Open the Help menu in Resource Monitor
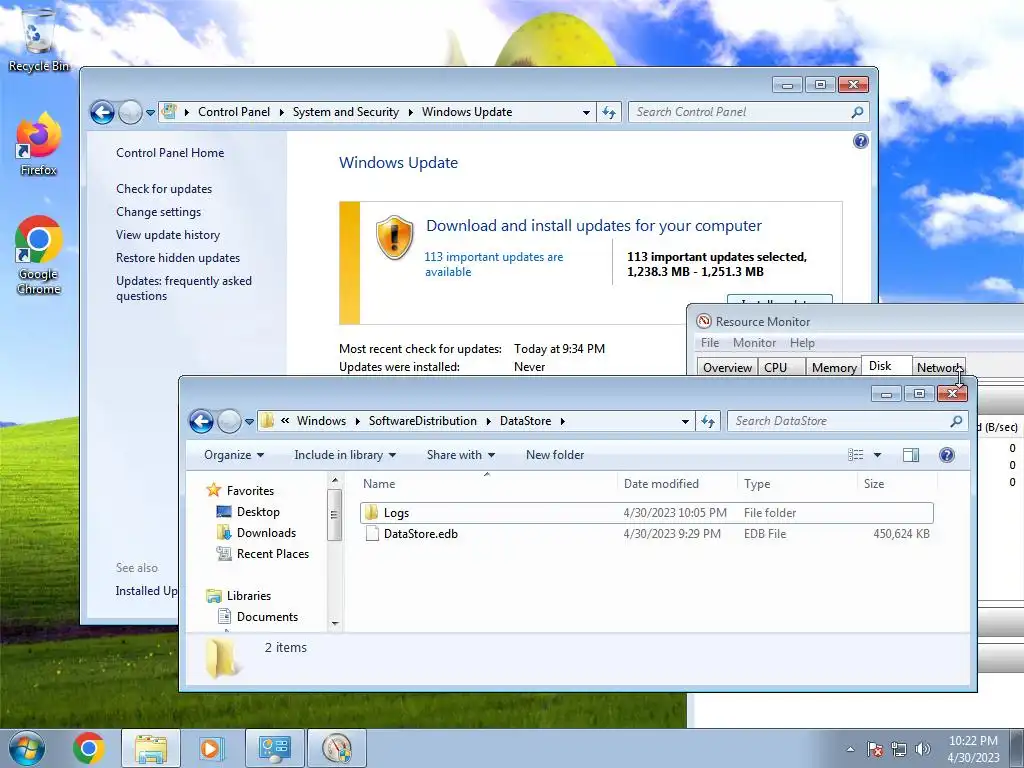Image resolution: width=1024 pixels, height=768 pixels. (x=802, y=343)
